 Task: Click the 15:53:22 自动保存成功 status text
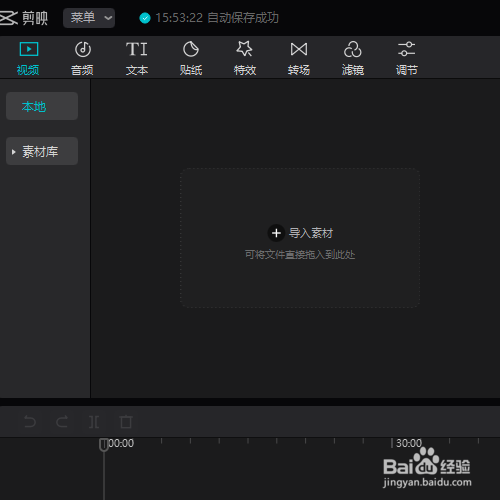pyautogui.click(x=217, y=18)
